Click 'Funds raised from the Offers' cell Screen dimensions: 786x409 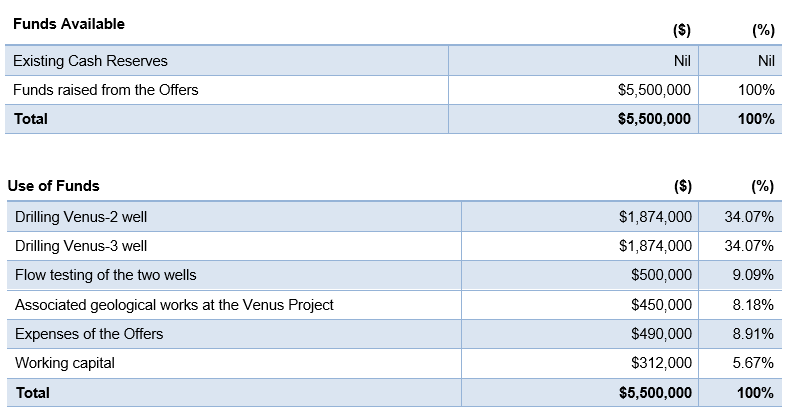point(105,90)
